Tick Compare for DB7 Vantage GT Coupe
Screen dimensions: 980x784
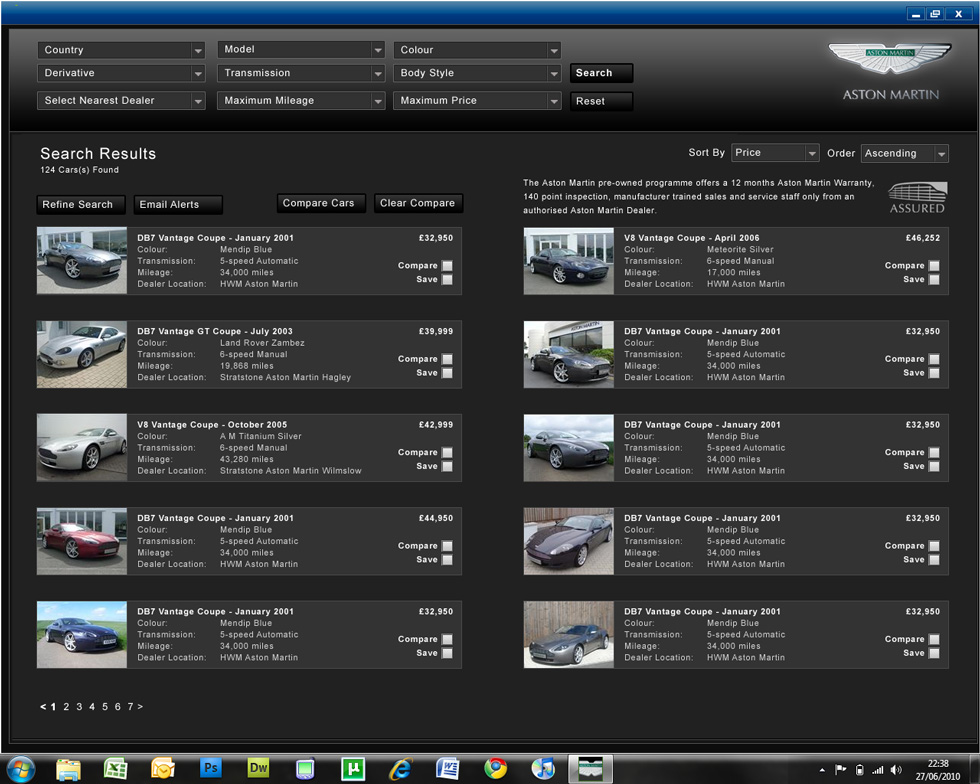click(x=447, y=359)
